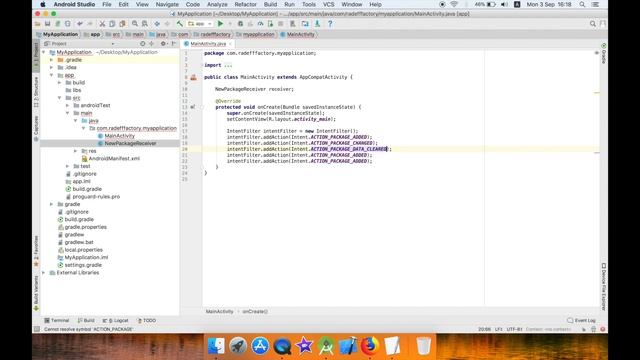Click the gutter icon beside MainActivity class
Screen dimensions: 640x360
click(x=193, y=77)
